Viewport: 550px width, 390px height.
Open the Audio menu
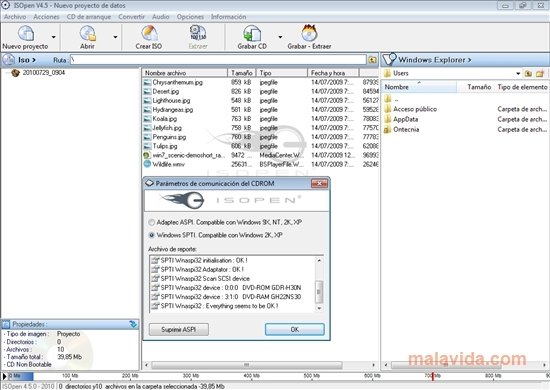pyautogui.click(x=160, y=17)
